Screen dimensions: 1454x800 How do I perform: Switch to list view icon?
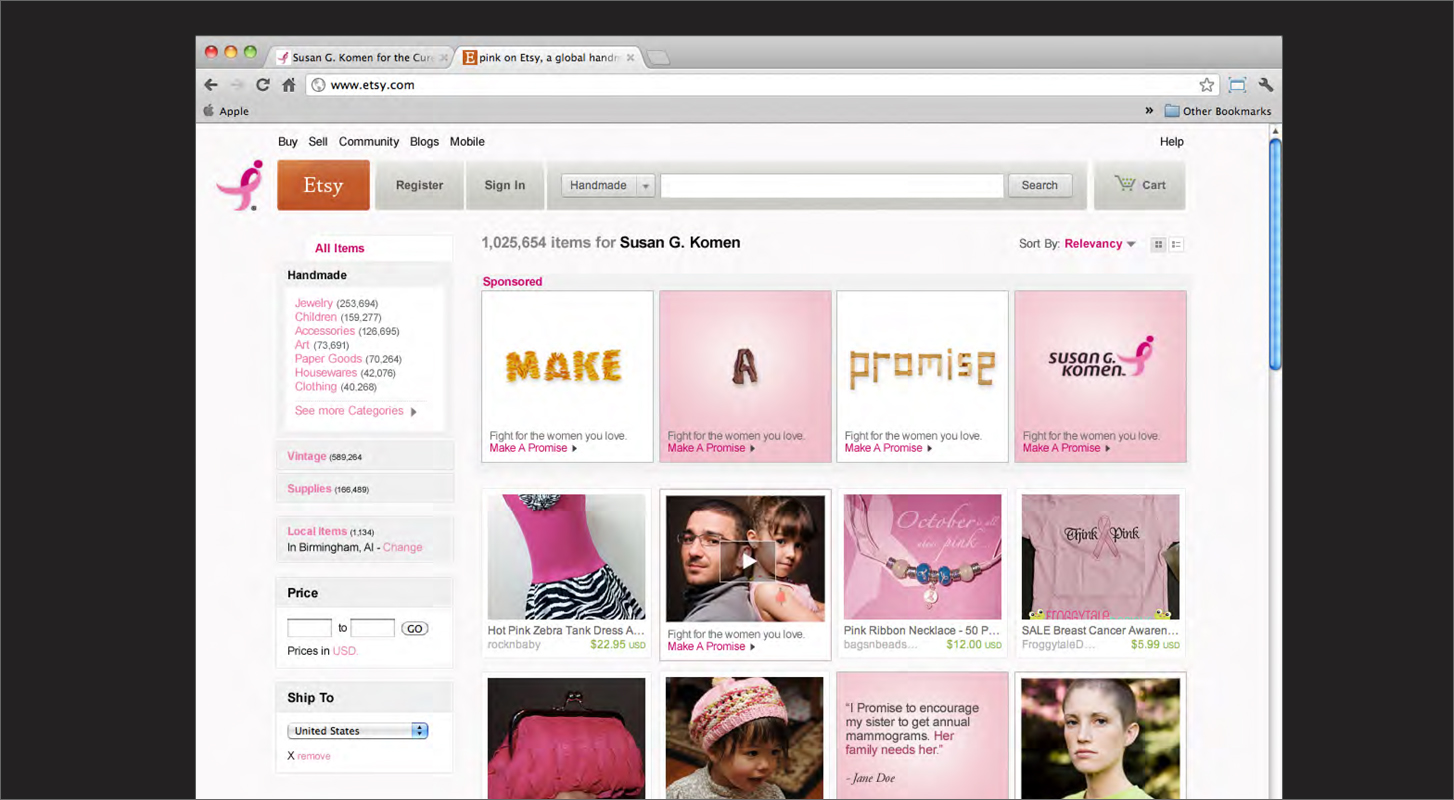pyautogui.click(x=1176, y=244)
